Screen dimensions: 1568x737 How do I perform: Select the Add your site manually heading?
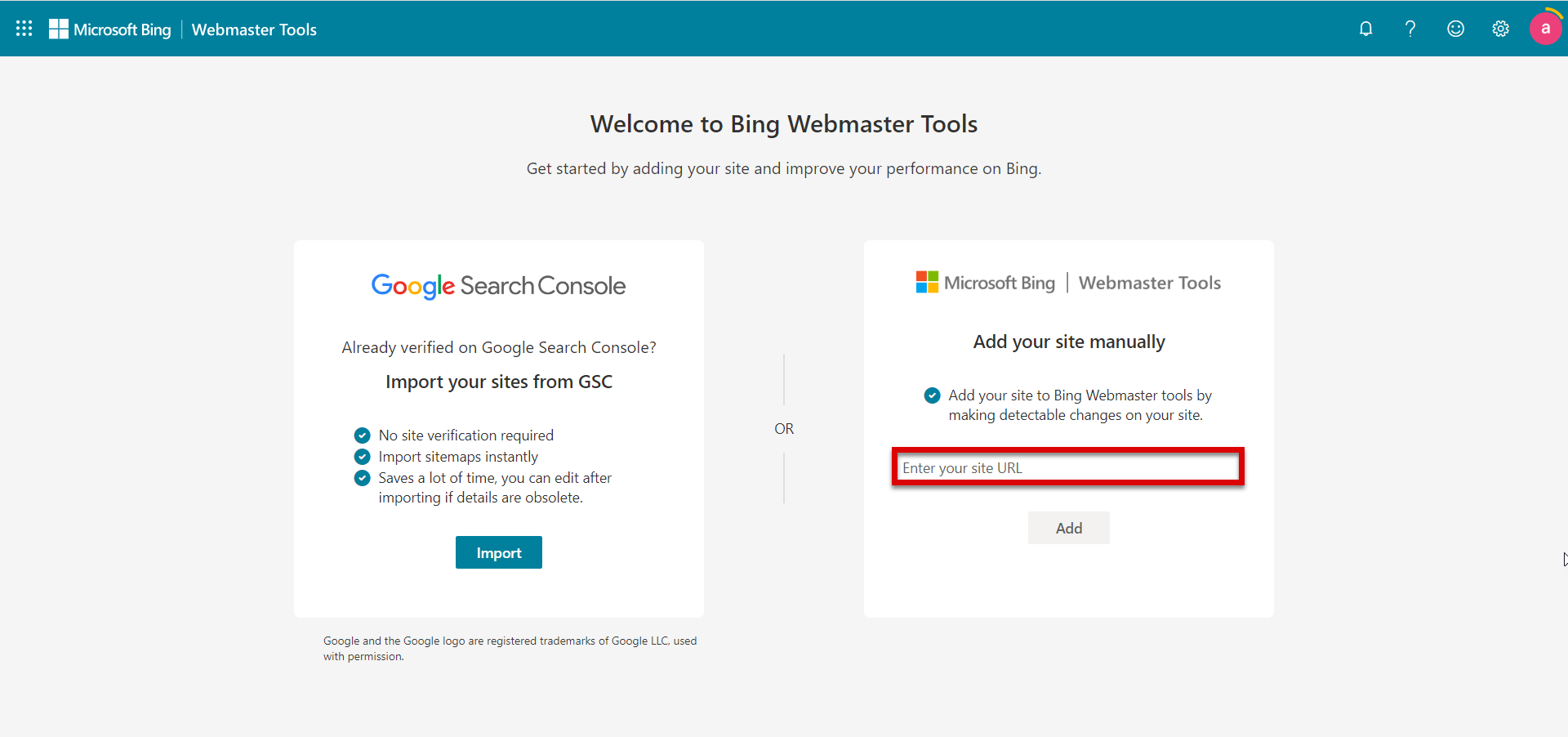pos(1069,342)
